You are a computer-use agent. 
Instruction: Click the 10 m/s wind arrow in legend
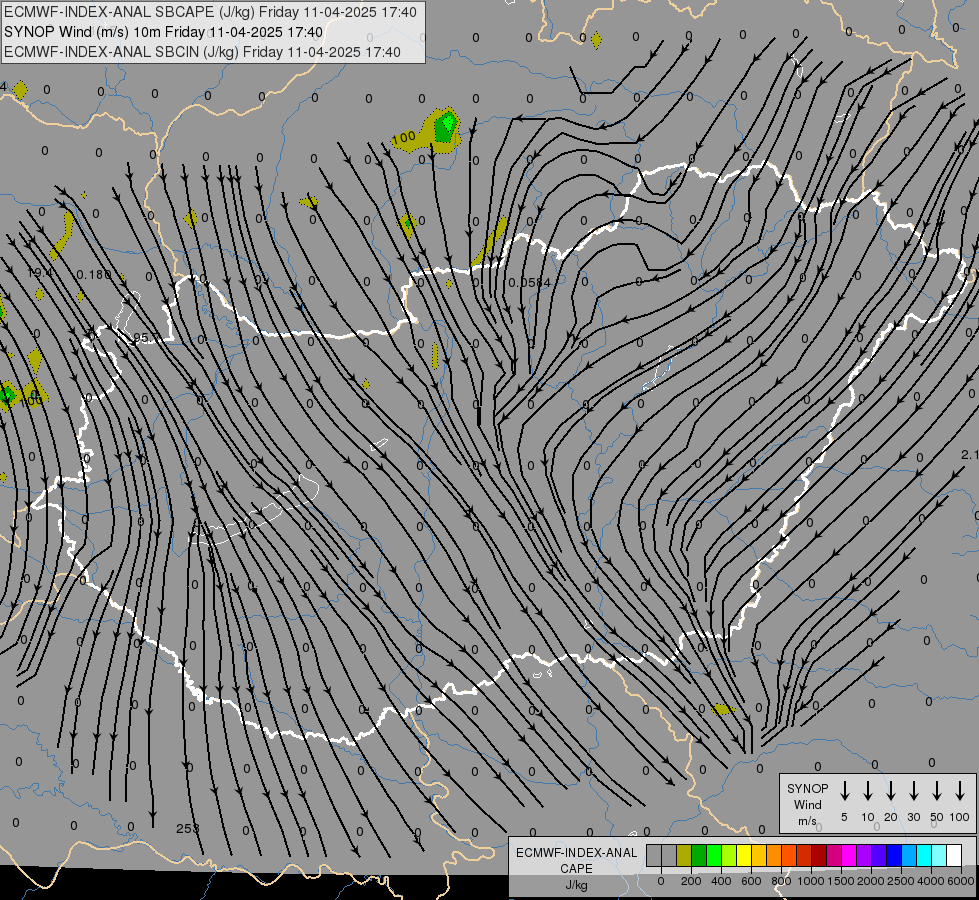868,791
